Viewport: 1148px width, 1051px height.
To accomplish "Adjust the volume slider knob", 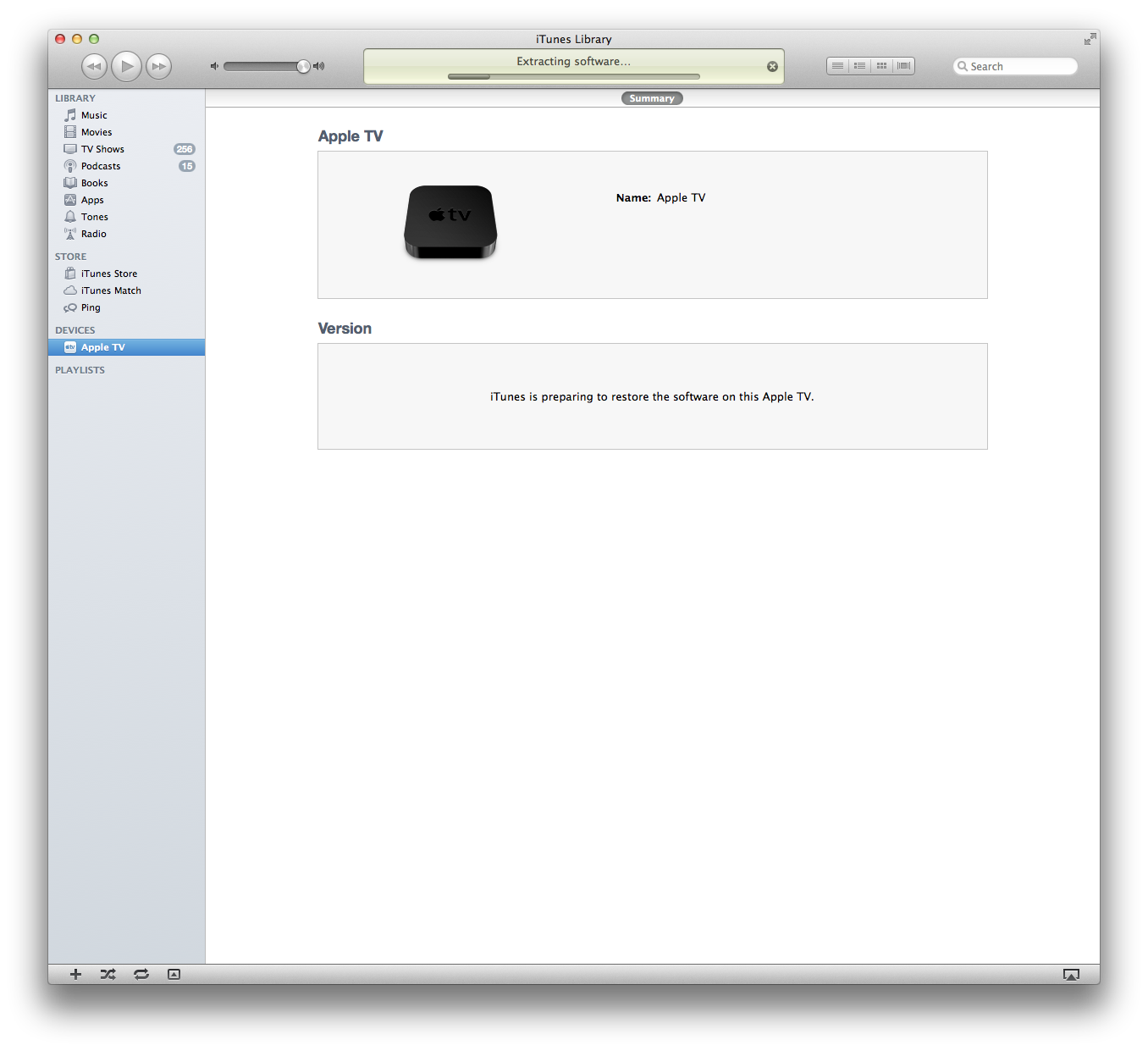I will (303, 66).
